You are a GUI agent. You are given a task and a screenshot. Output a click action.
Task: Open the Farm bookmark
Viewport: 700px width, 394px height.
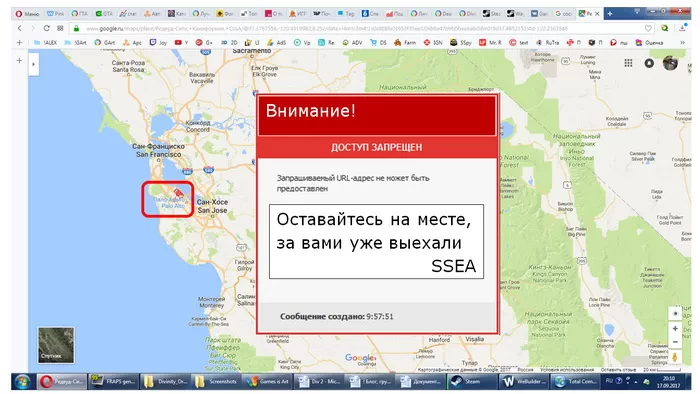(405, 43)
